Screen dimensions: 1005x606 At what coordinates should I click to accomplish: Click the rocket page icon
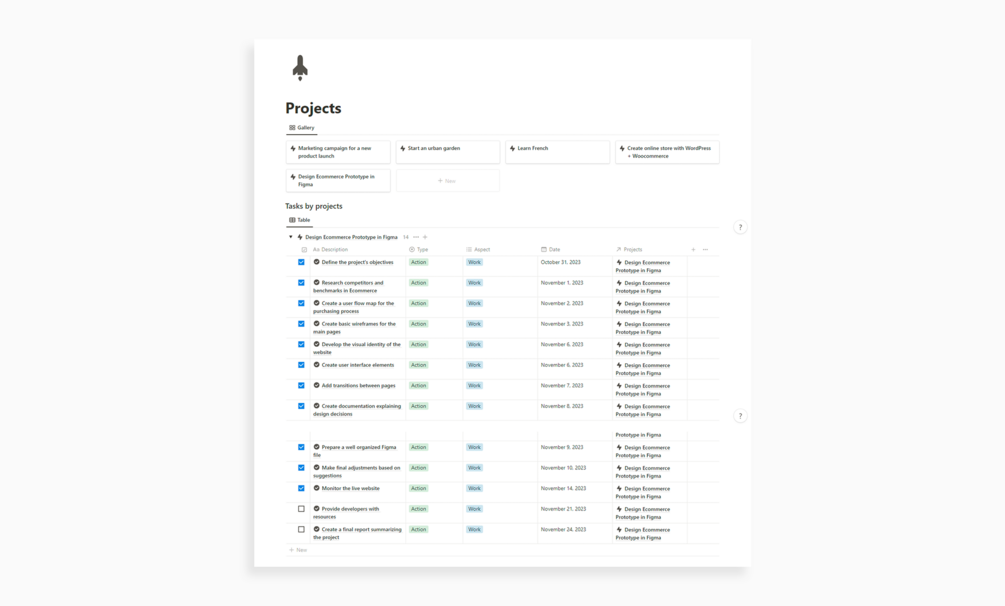300,68
